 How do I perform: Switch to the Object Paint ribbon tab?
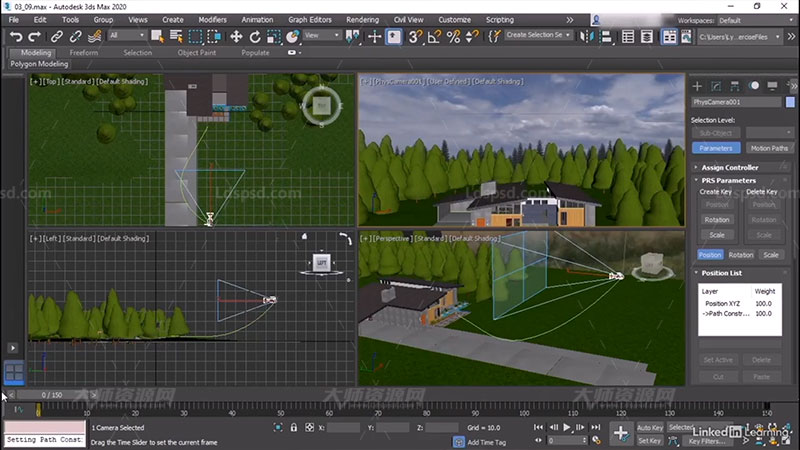click(x=196, y=53)
